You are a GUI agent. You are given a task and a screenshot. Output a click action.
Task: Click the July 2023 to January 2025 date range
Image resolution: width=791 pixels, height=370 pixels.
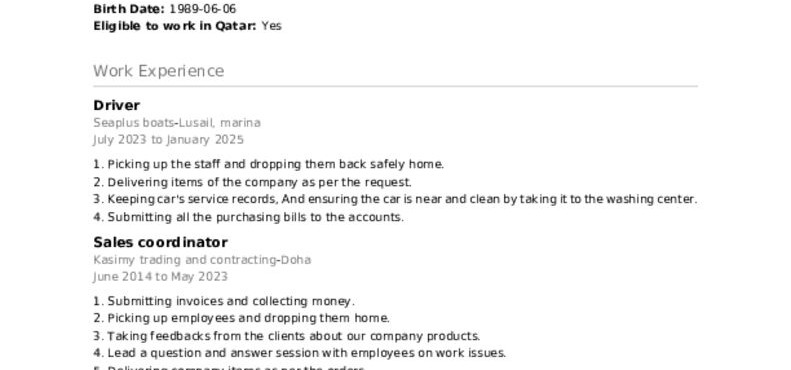[x=168, y=139]
